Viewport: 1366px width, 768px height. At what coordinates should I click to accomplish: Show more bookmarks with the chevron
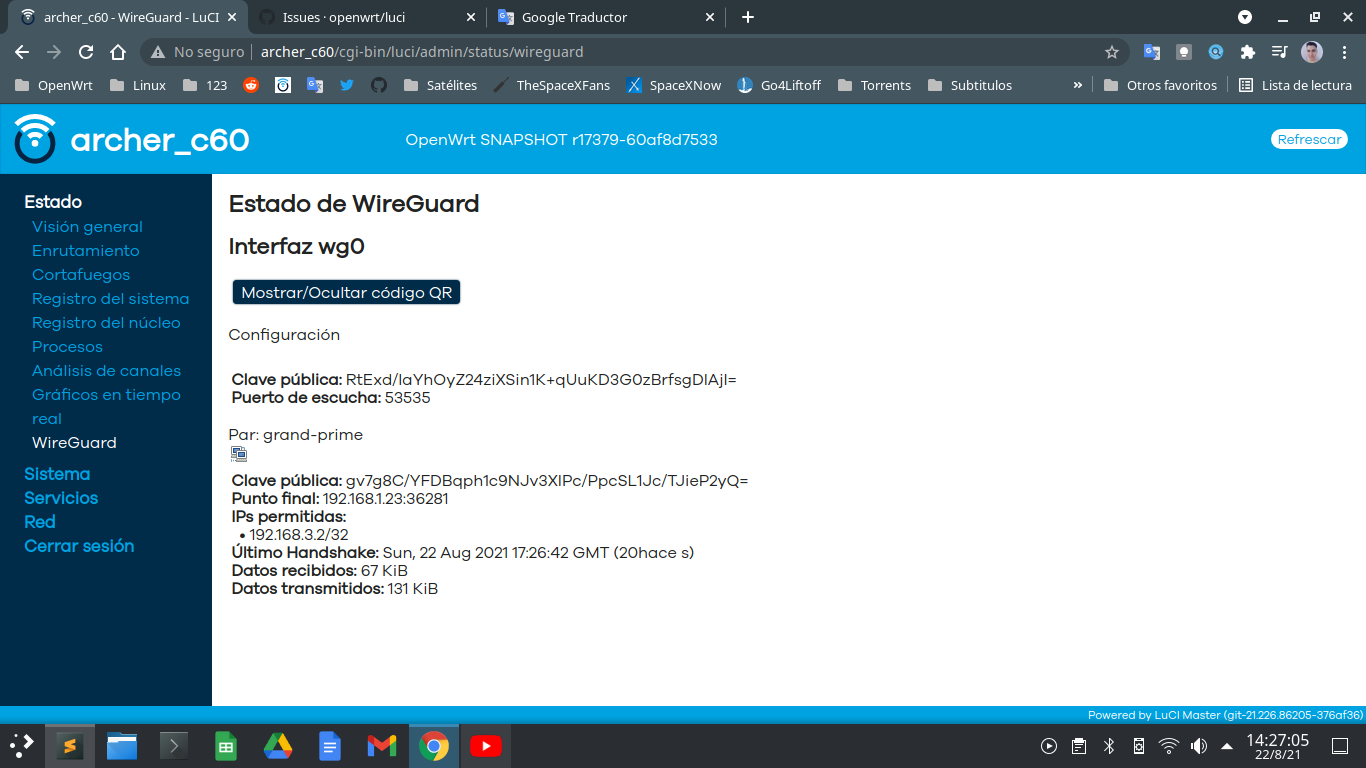coord(1078,85)
